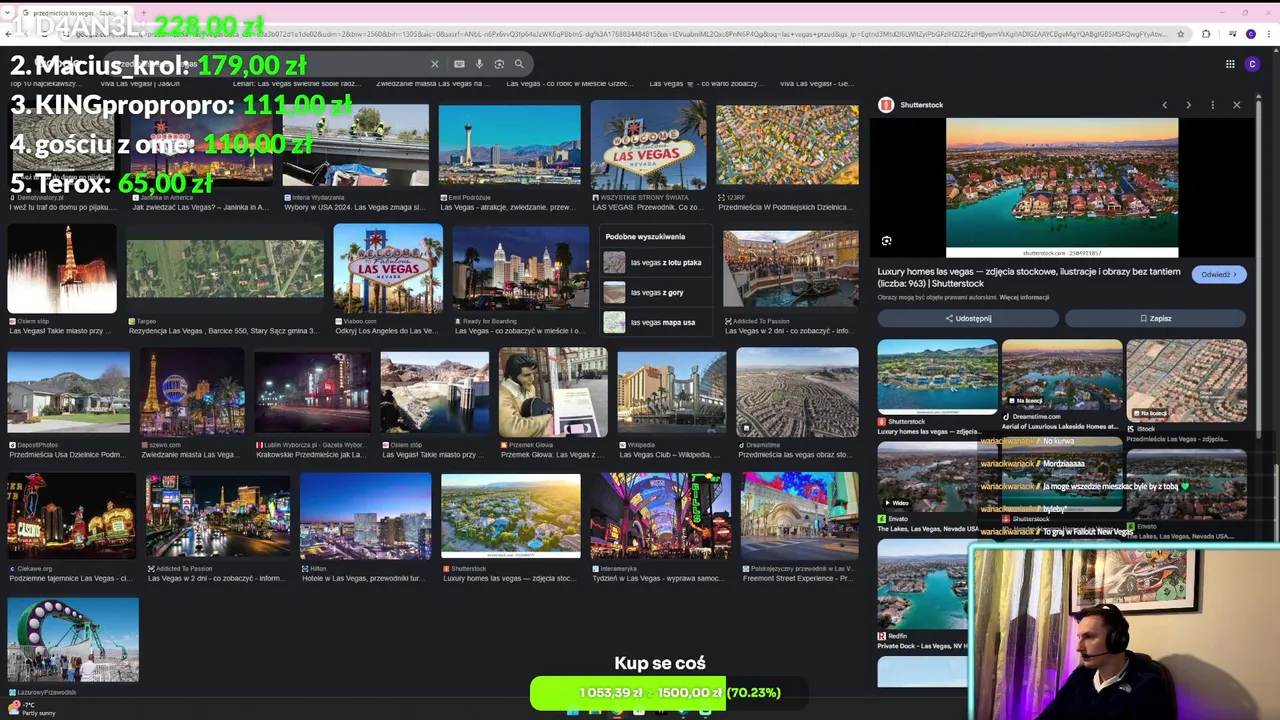
Task: Open the 'Krakowskie Przedmieście' Gazeta Wyborcza thumbnail
Action: click(x=312, y=393)
